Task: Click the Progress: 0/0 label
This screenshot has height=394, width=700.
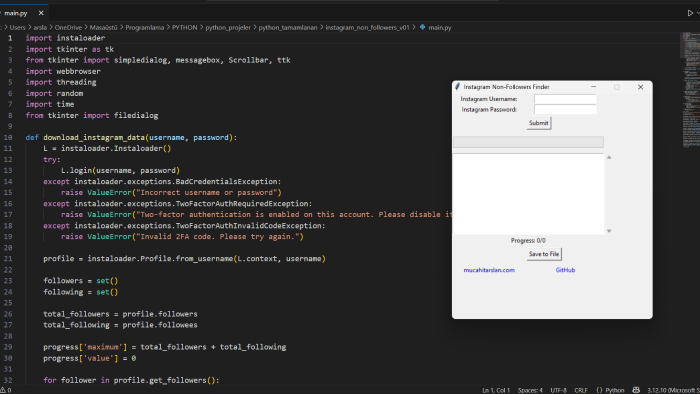Action: (528, 241)
